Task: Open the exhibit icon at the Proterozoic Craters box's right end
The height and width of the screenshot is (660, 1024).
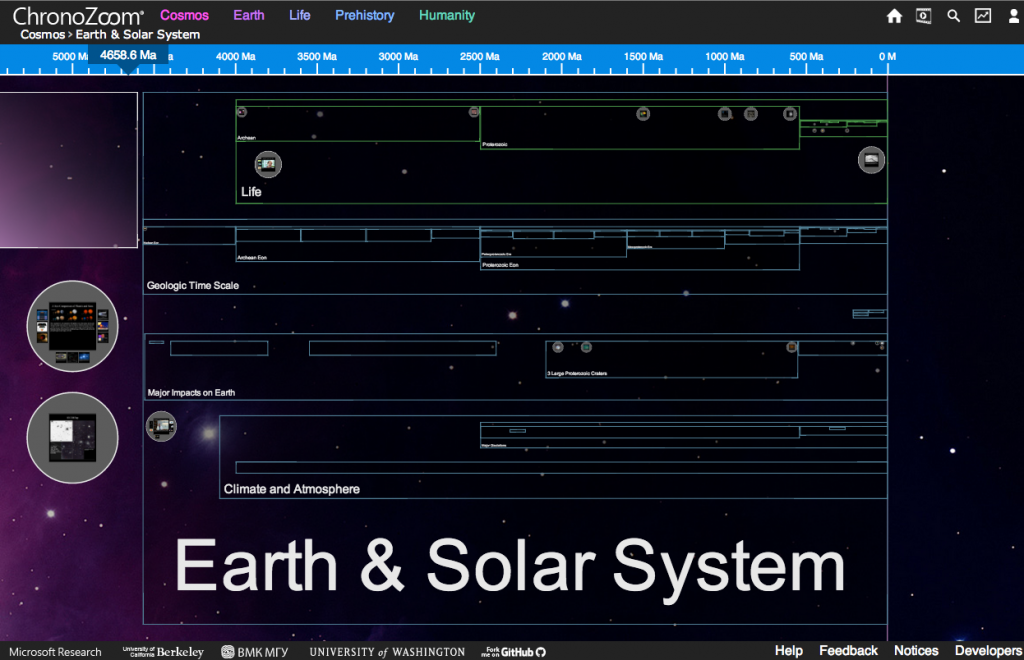Action: pyautogui.click(x=792, y=347)
